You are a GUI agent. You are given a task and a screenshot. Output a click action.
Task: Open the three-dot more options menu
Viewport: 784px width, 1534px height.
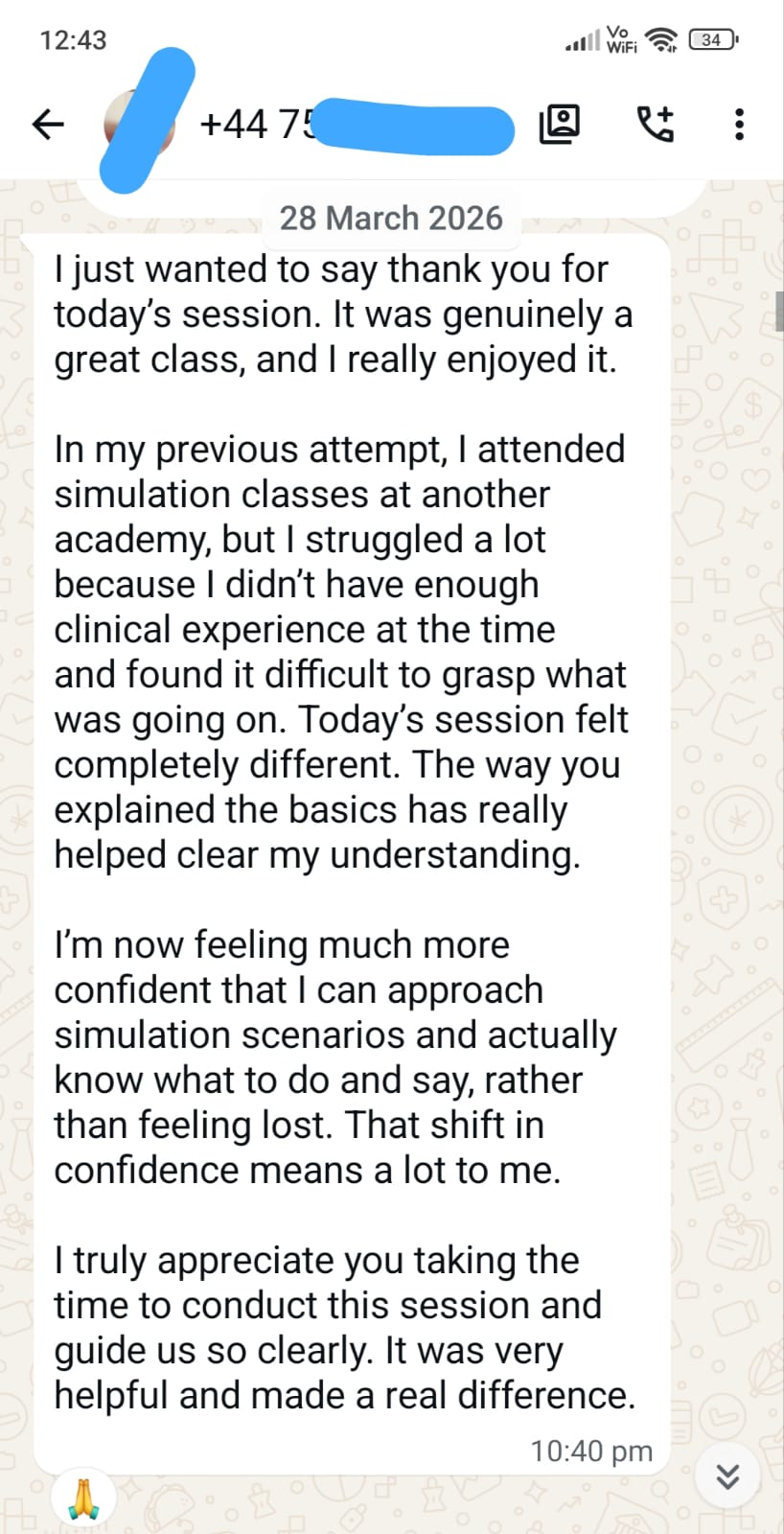pos(739,124)
